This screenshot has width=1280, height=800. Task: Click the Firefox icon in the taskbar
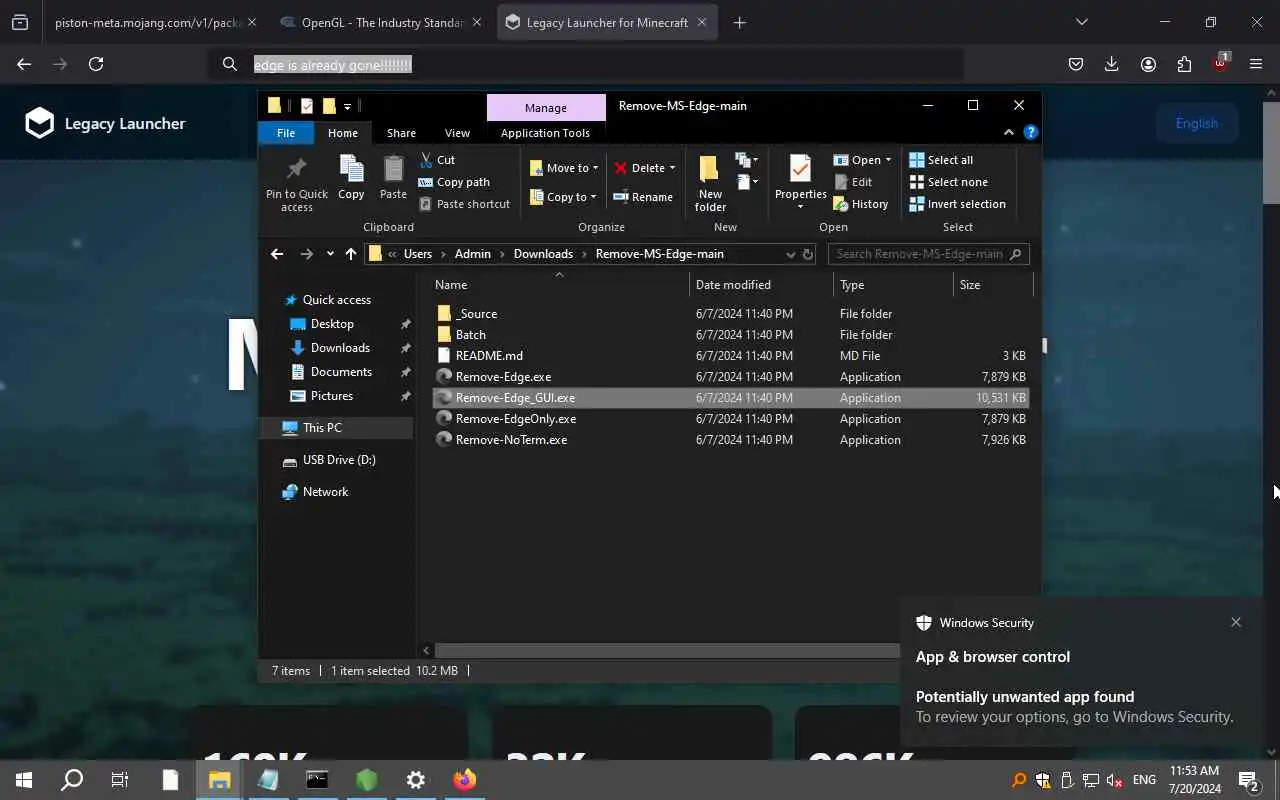point(465,780)
